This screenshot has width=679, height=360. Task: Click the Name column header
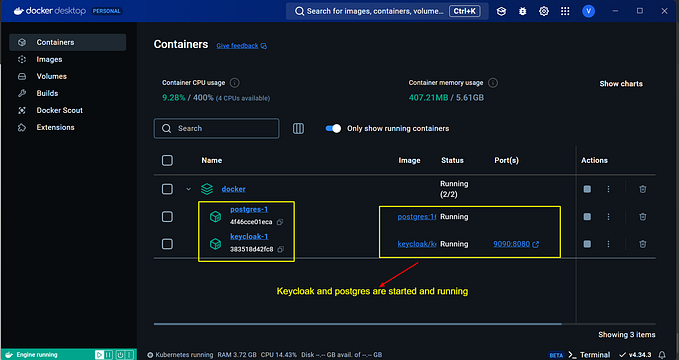click(212, 160)
